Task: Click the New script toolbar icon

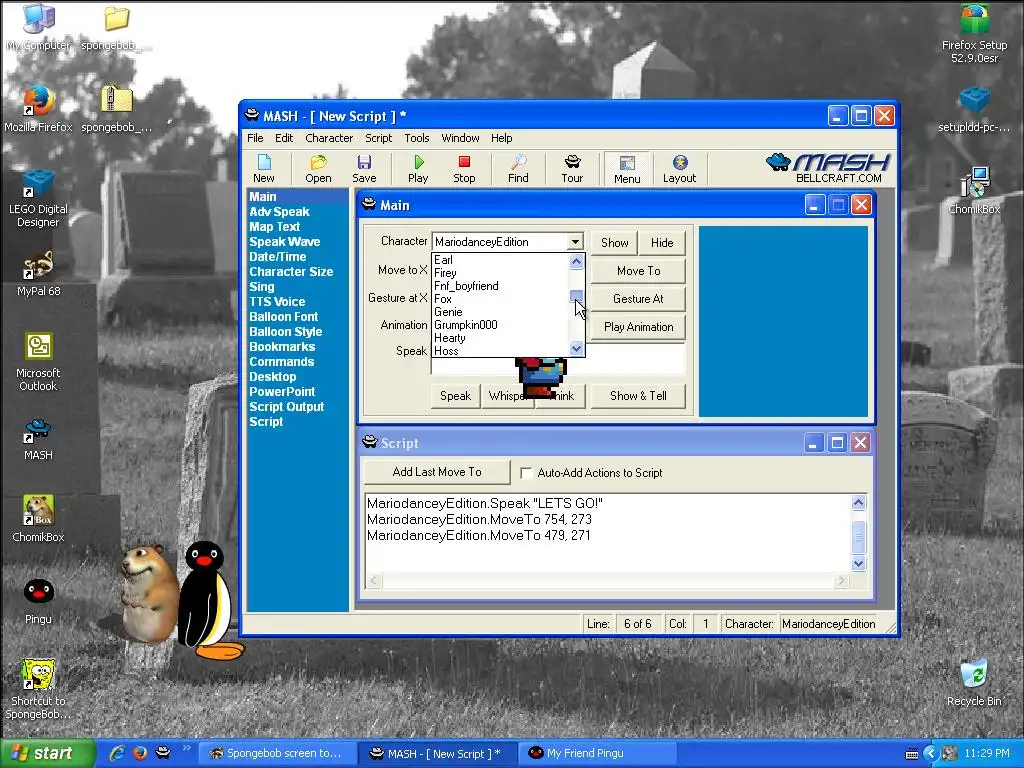Action: pyautogui.click(x=264, y=168)
